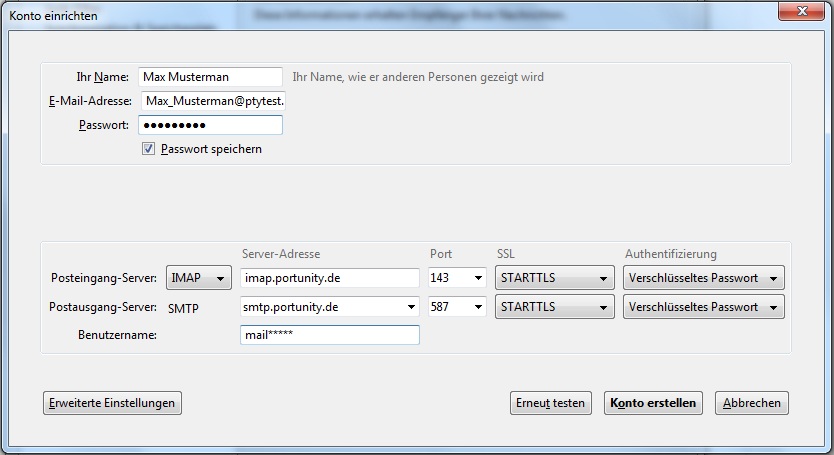834x455 pixels.
Task: Click the imap.portunity.de server address field
Action: (x=330, y=278)
